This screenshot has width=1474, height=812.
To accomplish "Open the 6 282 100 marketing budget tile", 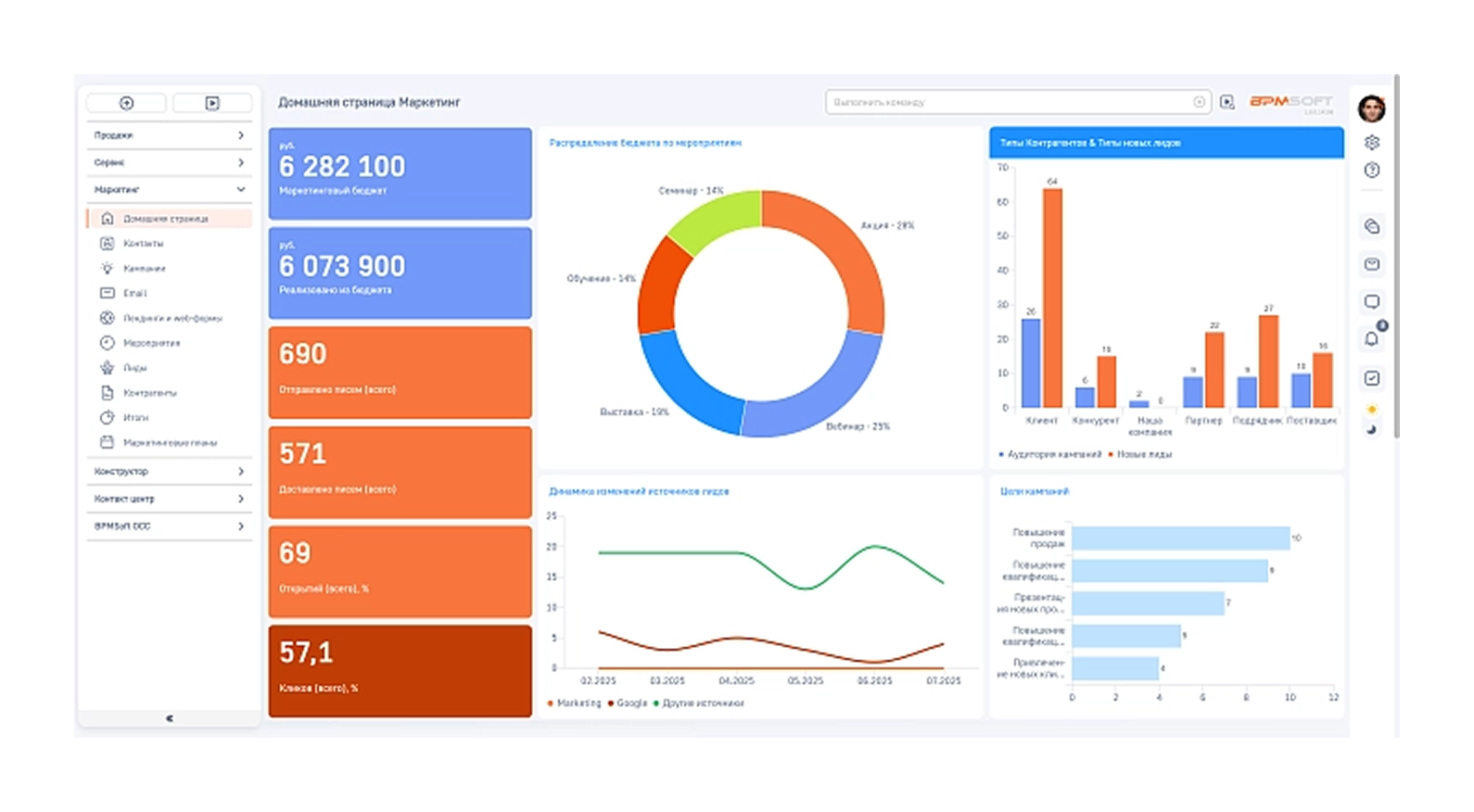I will coord(400,173).
